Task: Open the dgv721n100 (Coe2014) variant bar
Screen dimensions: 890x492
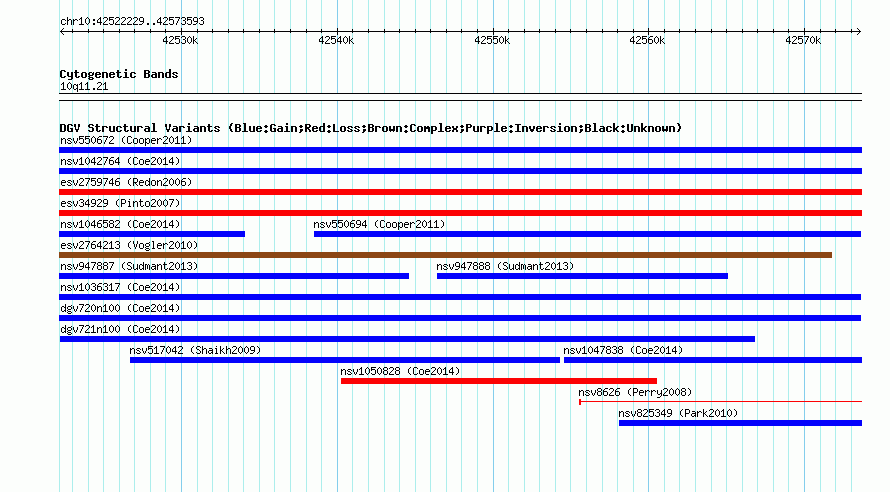Action: pyautogui.click(x=408, y=339)
